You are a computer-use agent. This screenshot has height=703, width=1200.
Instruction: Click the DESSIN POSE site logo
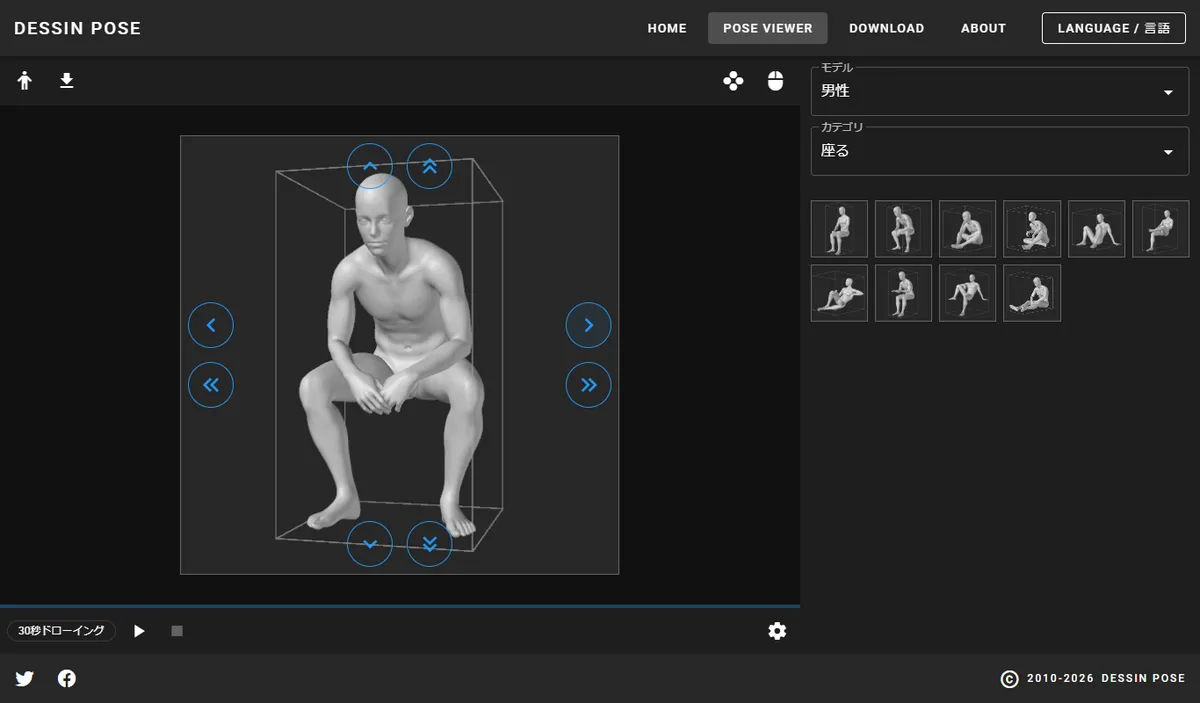pos(78,28)
